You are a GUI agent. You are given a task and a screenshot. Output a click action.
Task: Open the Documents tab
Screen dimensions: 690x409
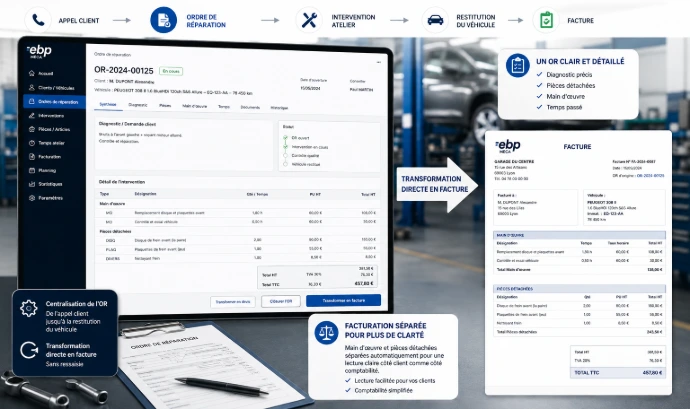tap(250, 107)
